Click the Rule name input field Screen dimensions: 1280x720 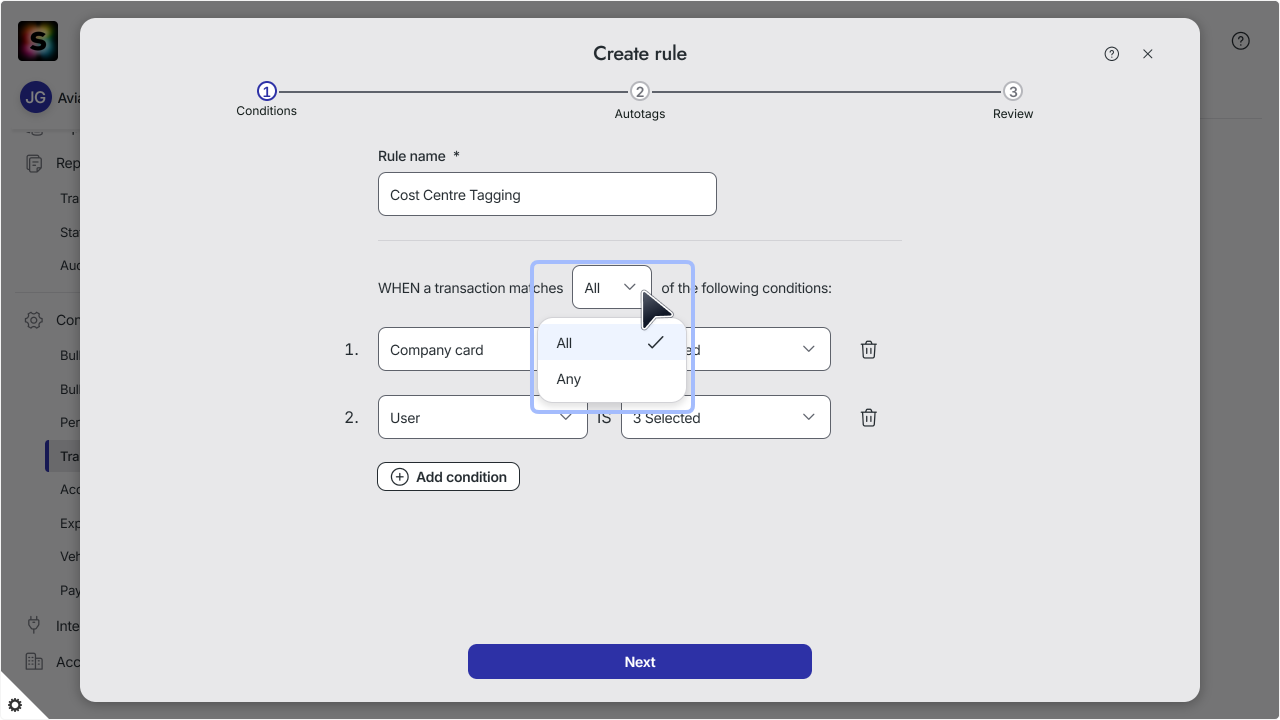point(547,194)
